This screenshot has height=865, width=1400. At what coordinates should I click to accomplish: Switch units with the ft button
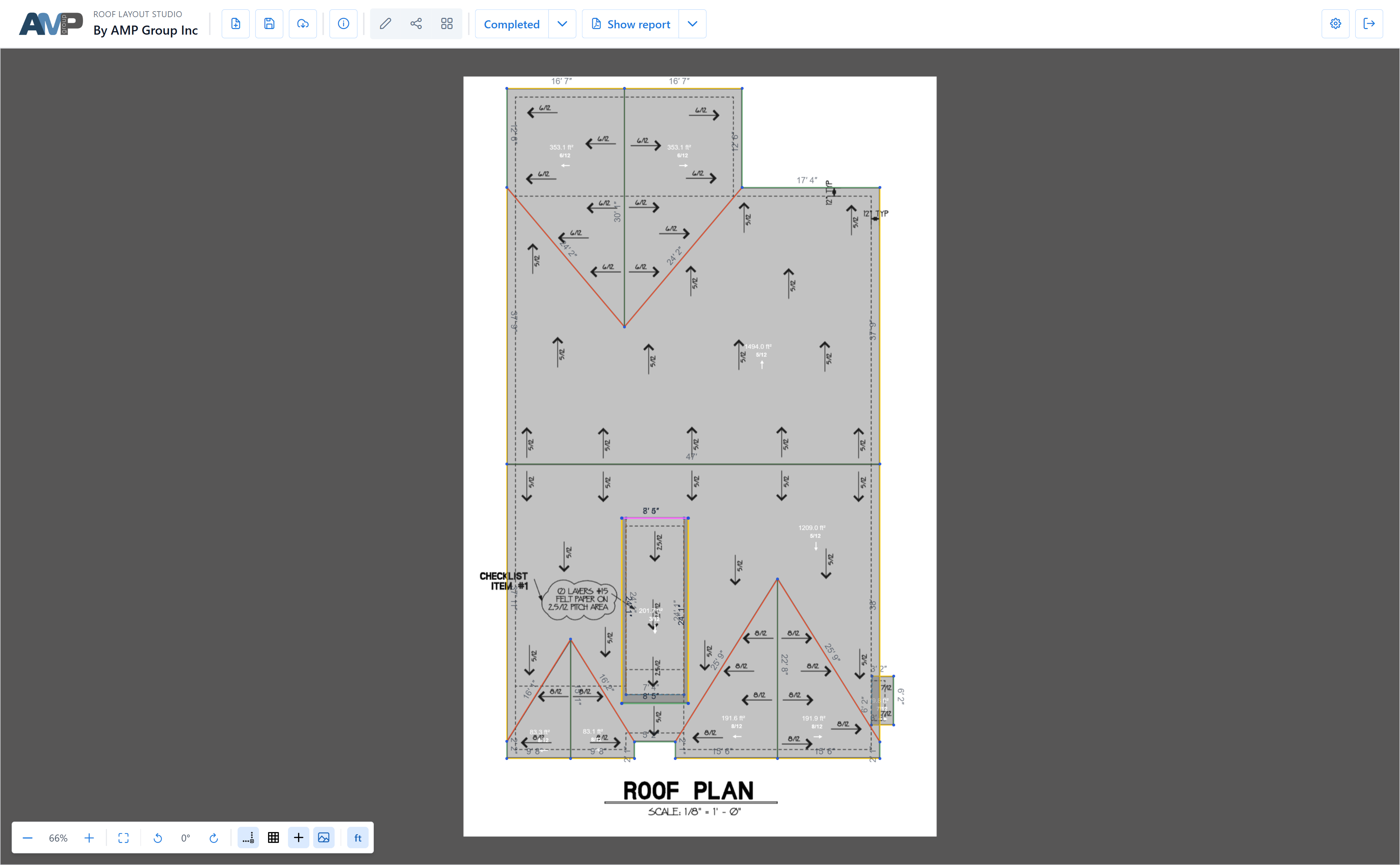click(358, 838)
